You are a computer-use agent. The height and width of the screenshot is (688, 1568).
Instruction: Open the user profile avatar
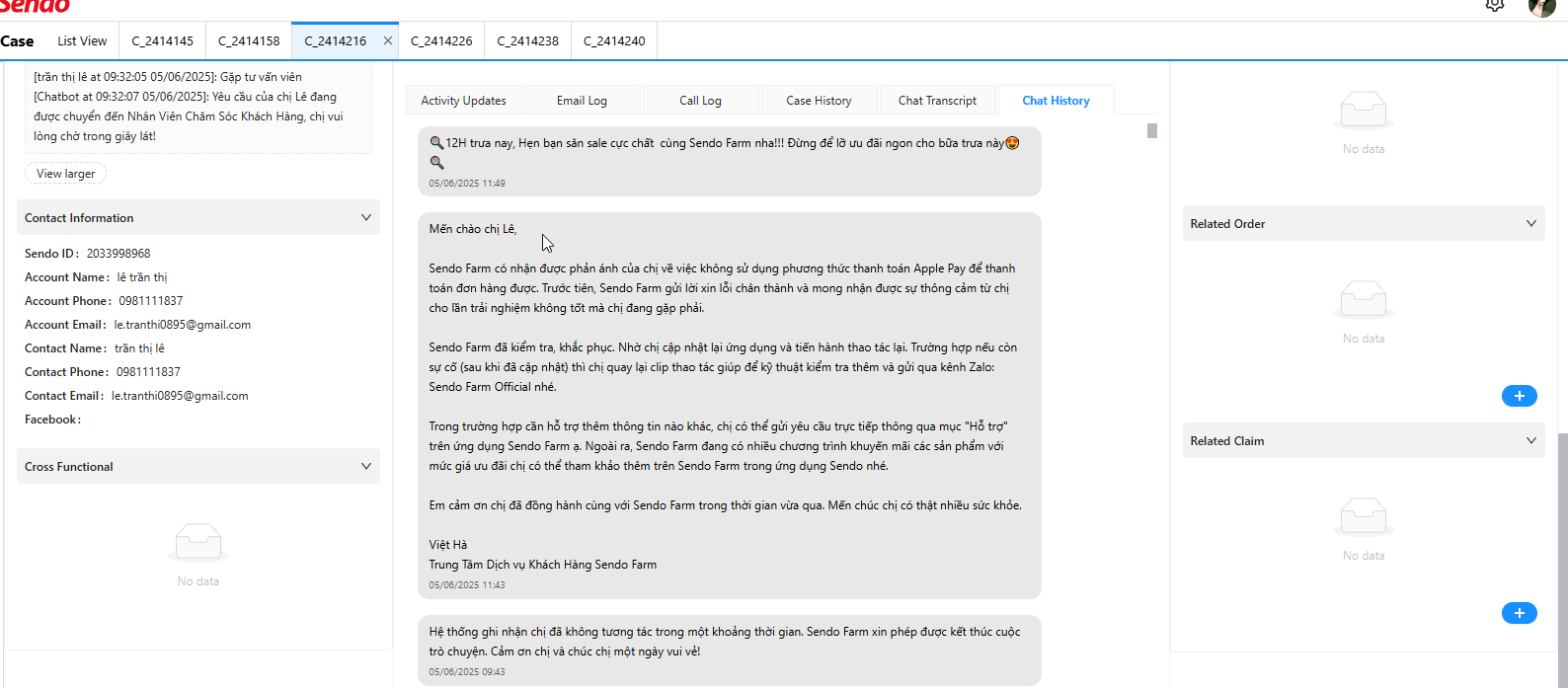pos(1542,7)
